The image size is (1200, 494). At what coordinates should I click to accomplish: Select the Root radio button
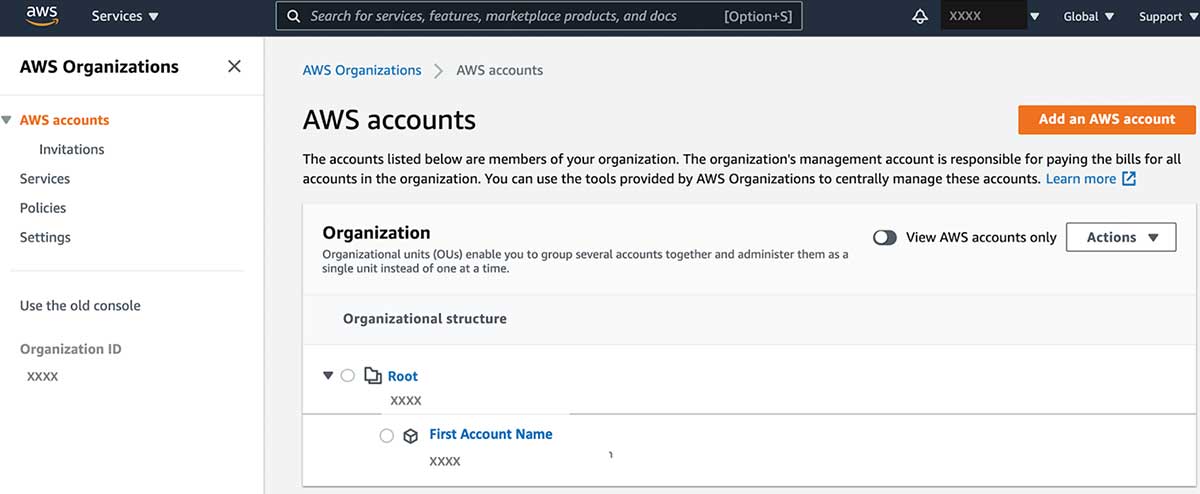click(x=347, y=376)
